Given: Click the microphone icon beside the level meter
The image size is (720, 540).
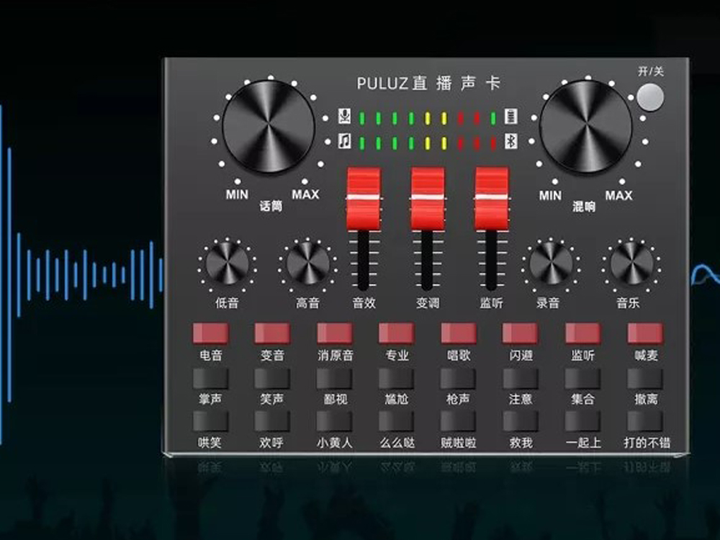Looking at the screenshot, I should tap(344, 116).
